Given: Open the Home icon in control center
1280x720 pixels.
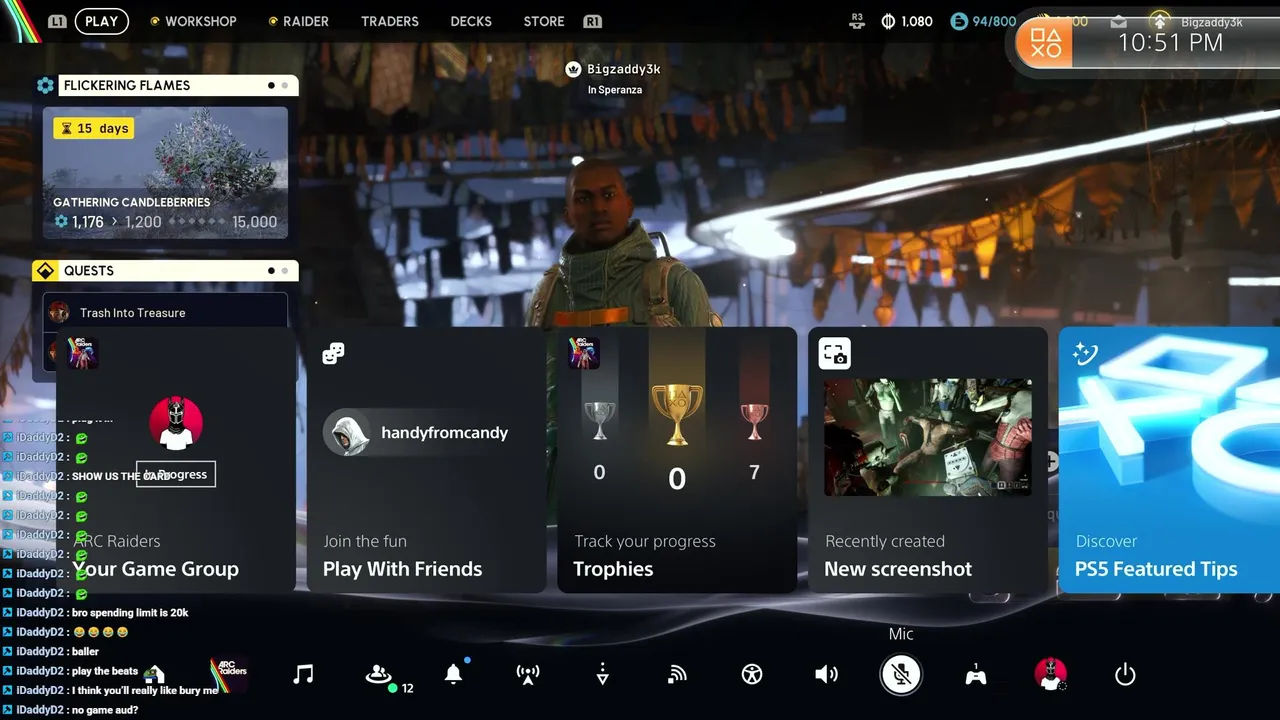Looking at the screenshot, I should click(x=154, y=674).
